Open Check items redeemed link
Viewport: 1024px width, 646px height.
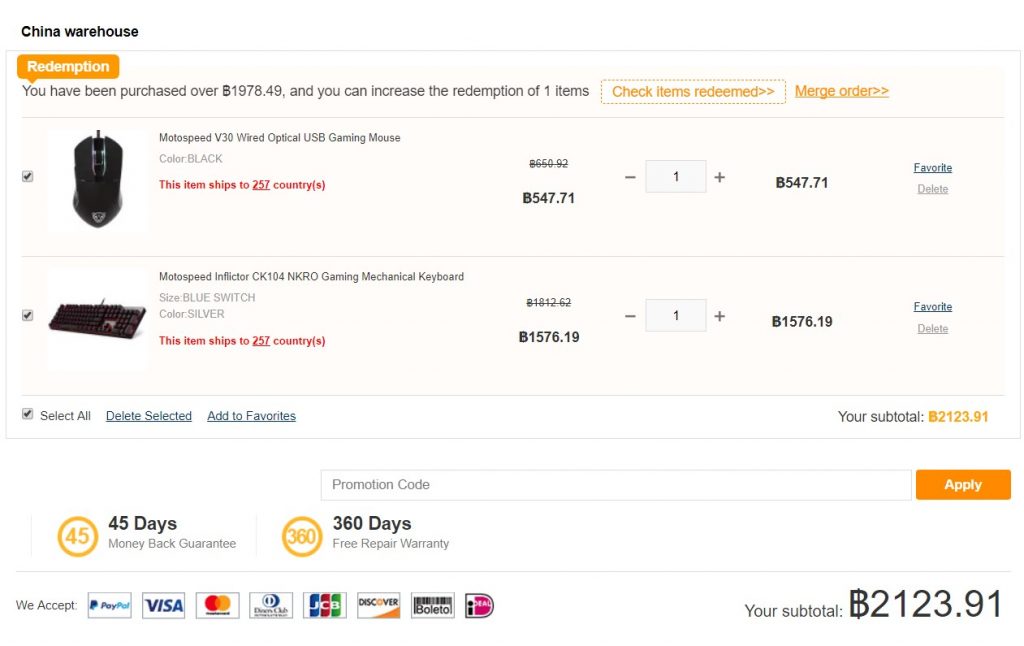coord(693,92)
